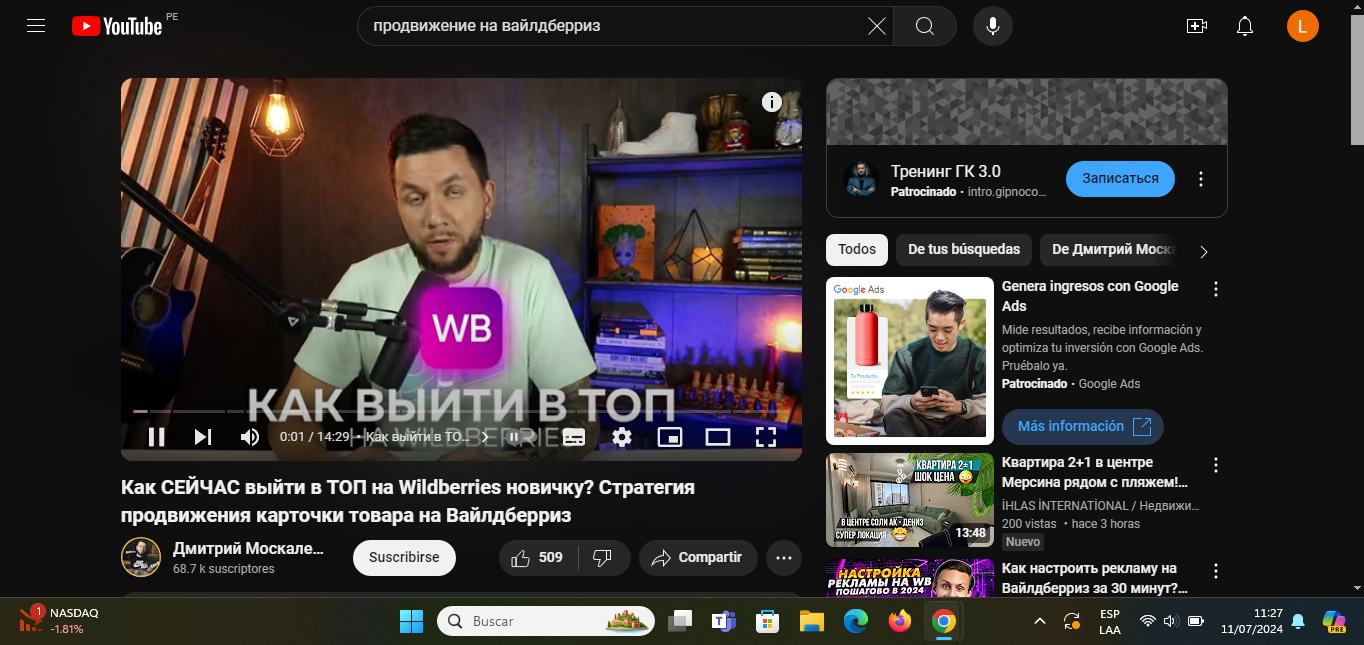Open options for Google Ads suggestion
Image resolution: width=1364 pixels, height=645 pixels.
pos(1216,290)
